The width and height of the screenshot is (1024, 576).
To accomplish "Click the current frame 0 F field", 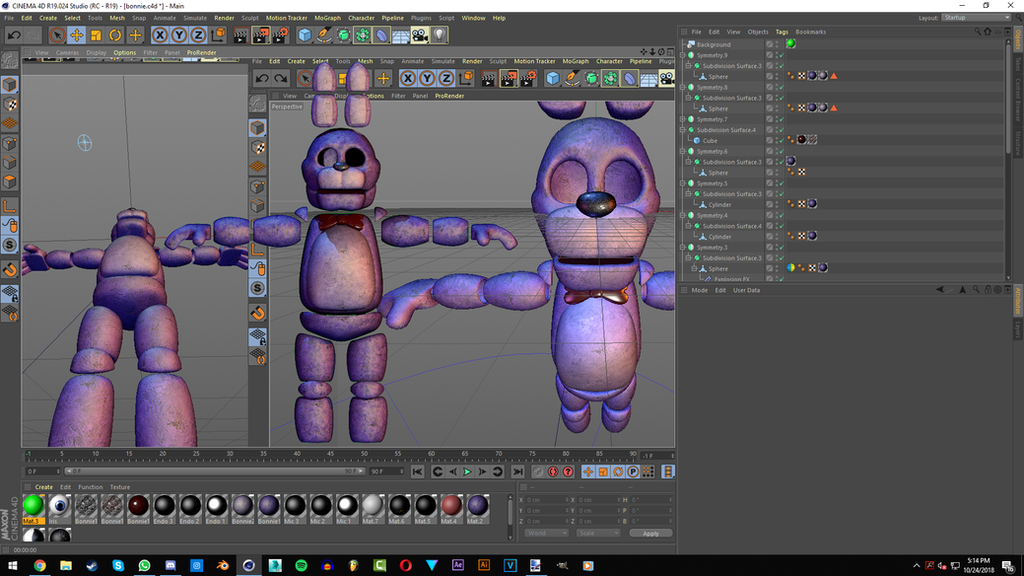I will click(x=42, y=472).
